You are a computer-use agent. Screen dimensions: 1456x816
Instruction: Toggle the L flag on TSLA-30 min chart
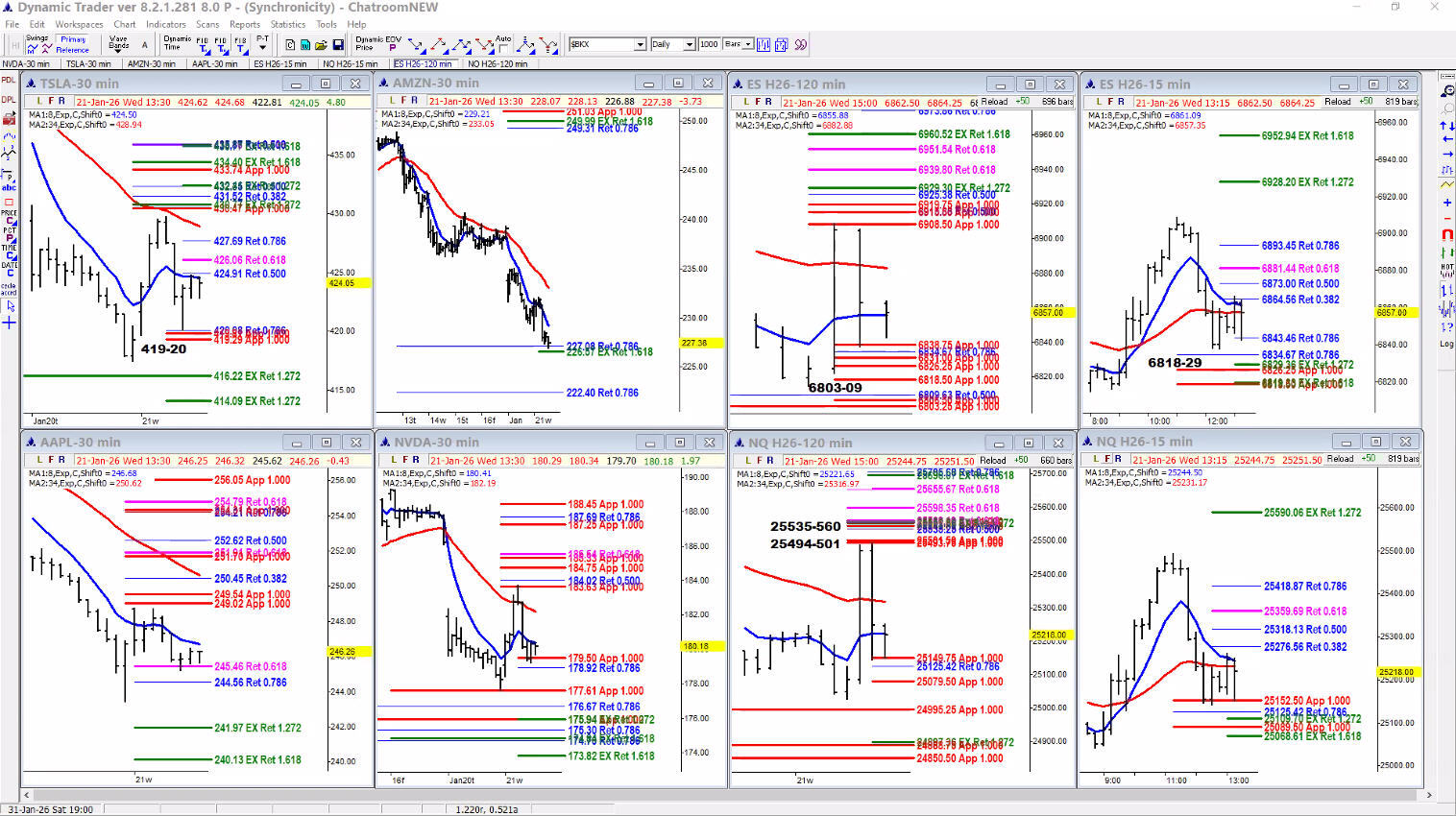38,102
